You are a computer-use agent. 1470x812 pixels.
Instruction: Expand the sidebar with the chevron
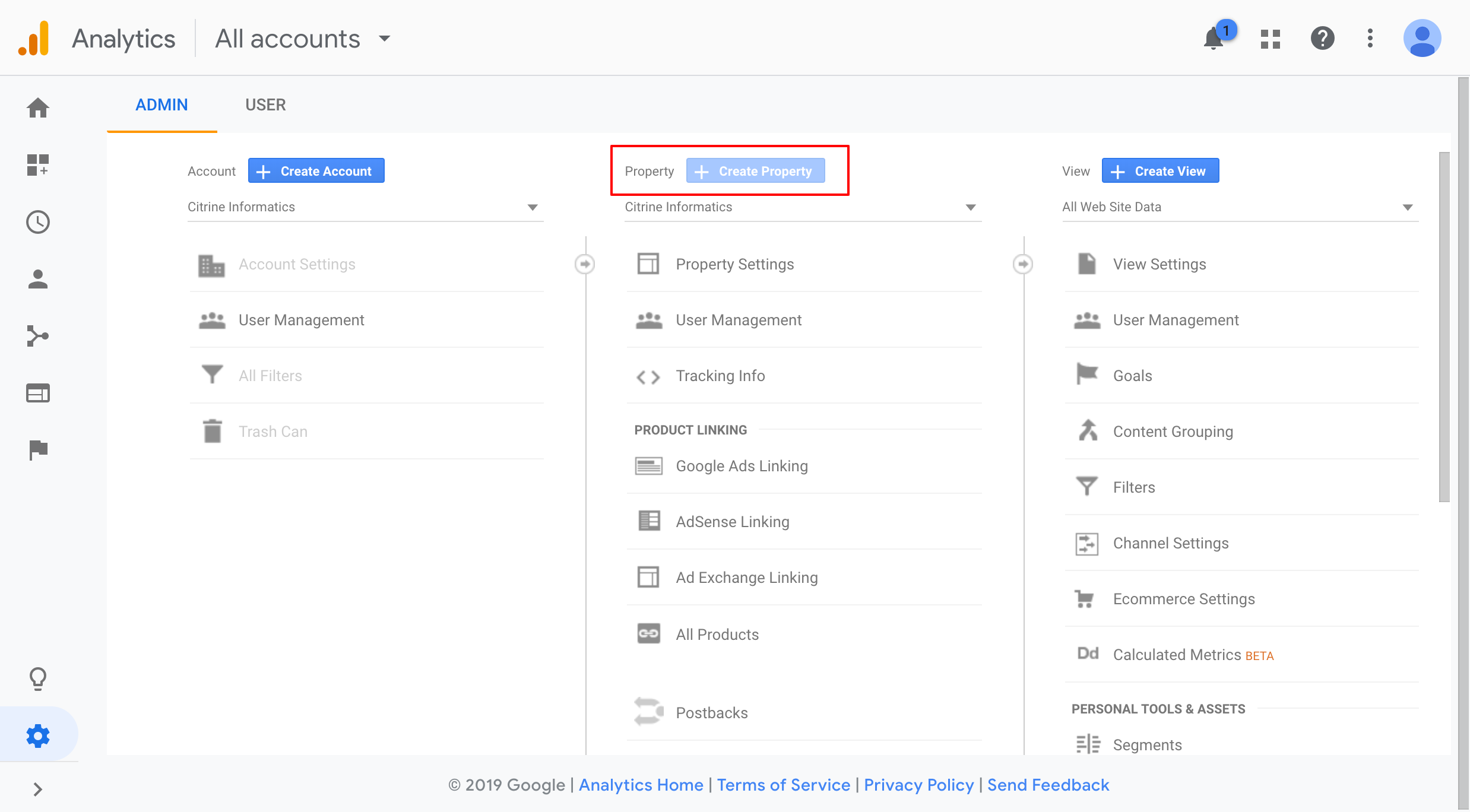point(38,789)
